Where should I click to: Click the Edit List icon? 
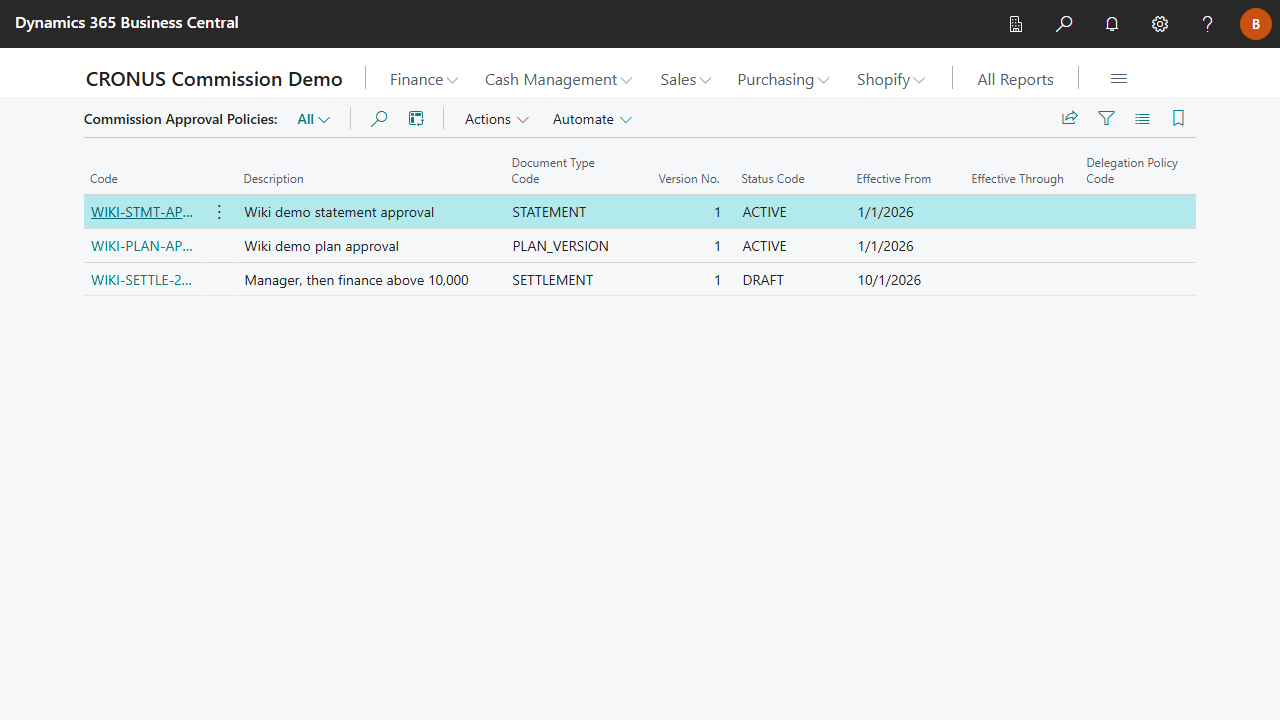417,119
